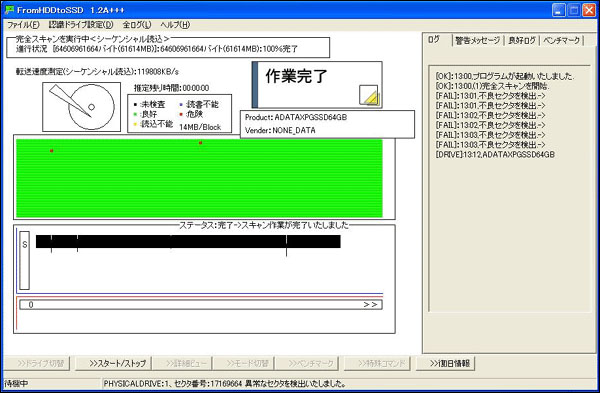Click the green 良好 legend marker
The image size is (600, 393).
coord(135,114)
